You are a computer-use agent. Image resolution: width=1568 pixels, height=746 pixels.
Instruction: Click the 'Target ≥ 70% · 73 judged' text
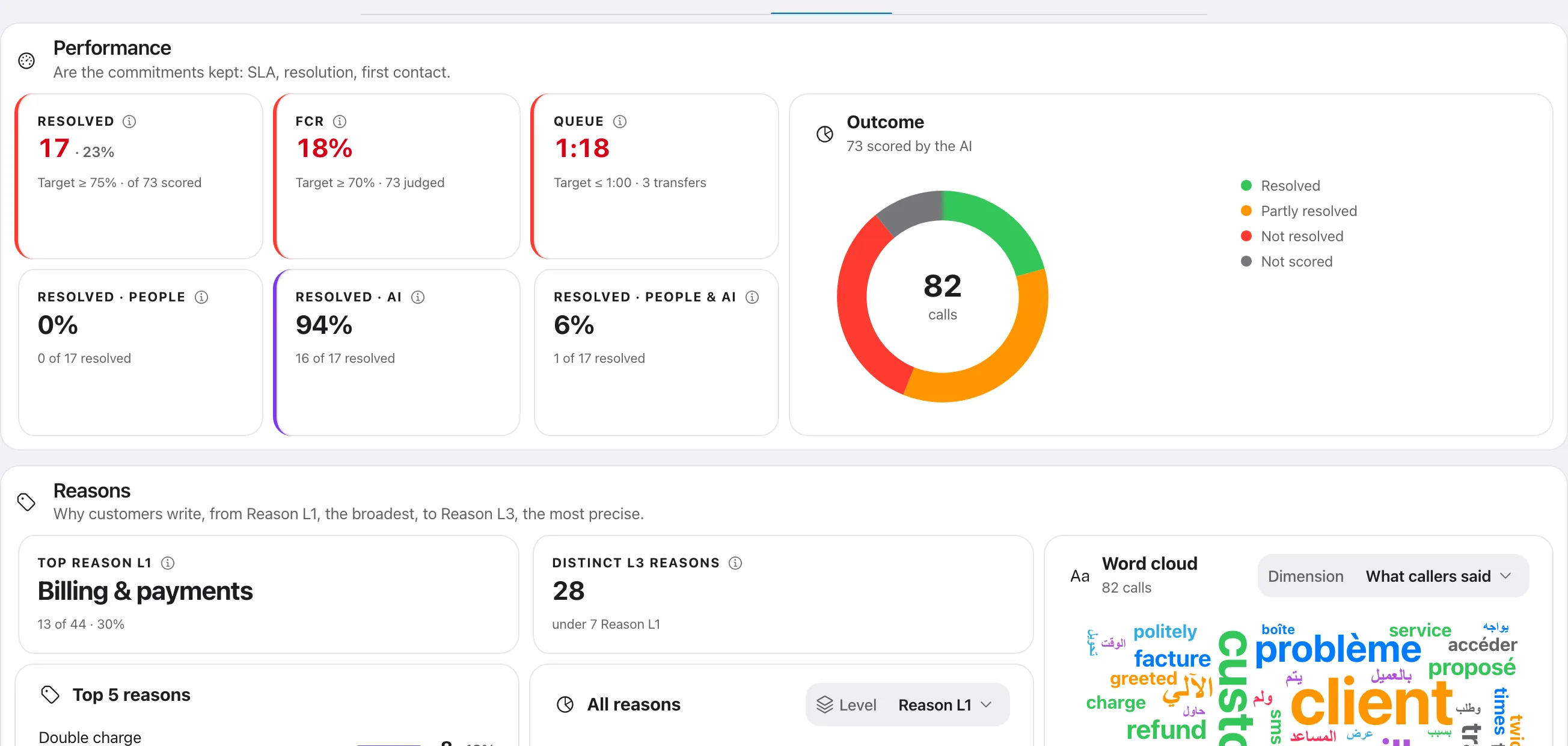(x=370, y=183)
